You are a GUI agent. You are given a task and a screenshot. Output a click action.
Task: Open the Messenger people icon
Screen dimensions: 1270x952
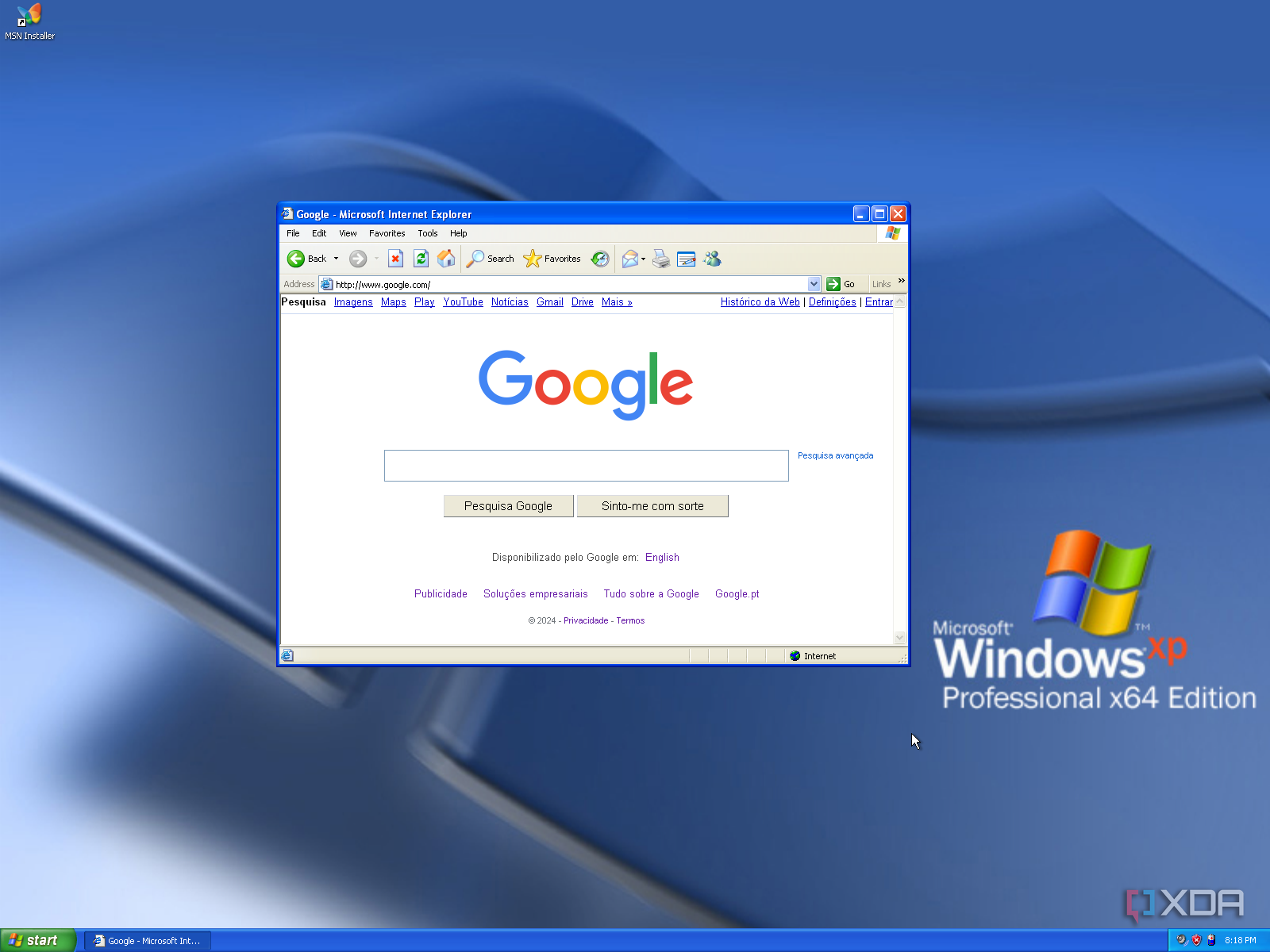712,259
